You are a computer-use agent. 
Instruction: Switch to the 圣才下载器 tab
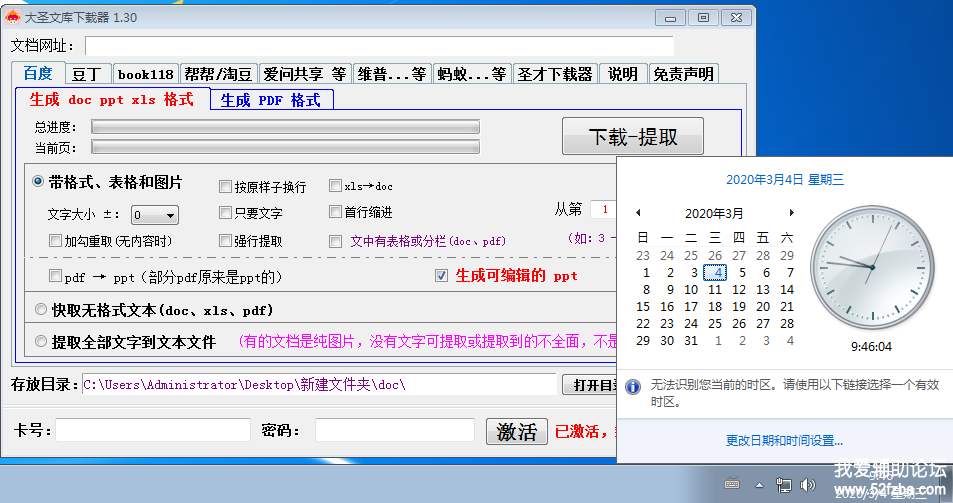tap(555, 74)
